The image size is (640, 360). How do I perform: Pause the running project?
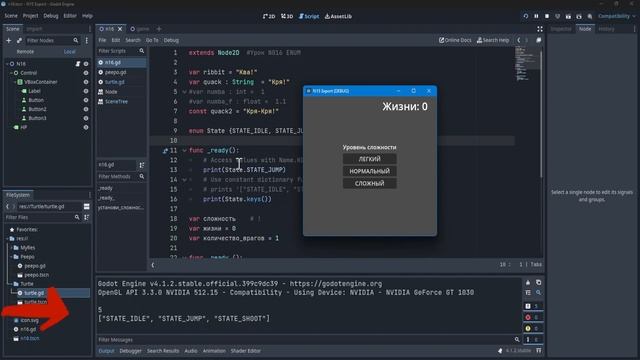pyautogui.click(x=536, y=16)
